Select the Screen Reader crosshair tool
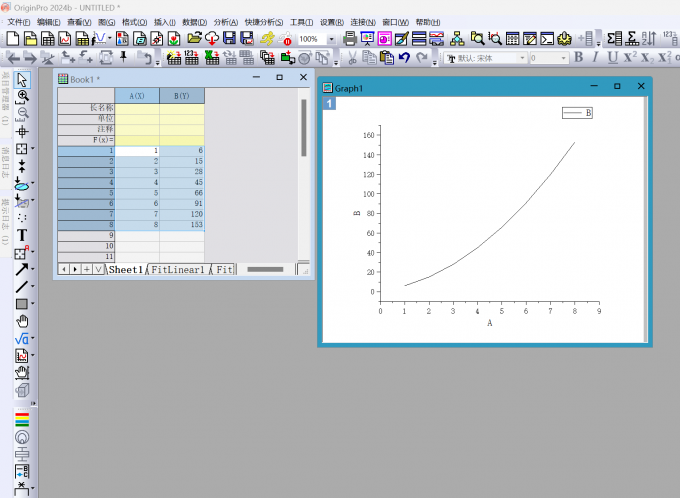 (22, 131)
